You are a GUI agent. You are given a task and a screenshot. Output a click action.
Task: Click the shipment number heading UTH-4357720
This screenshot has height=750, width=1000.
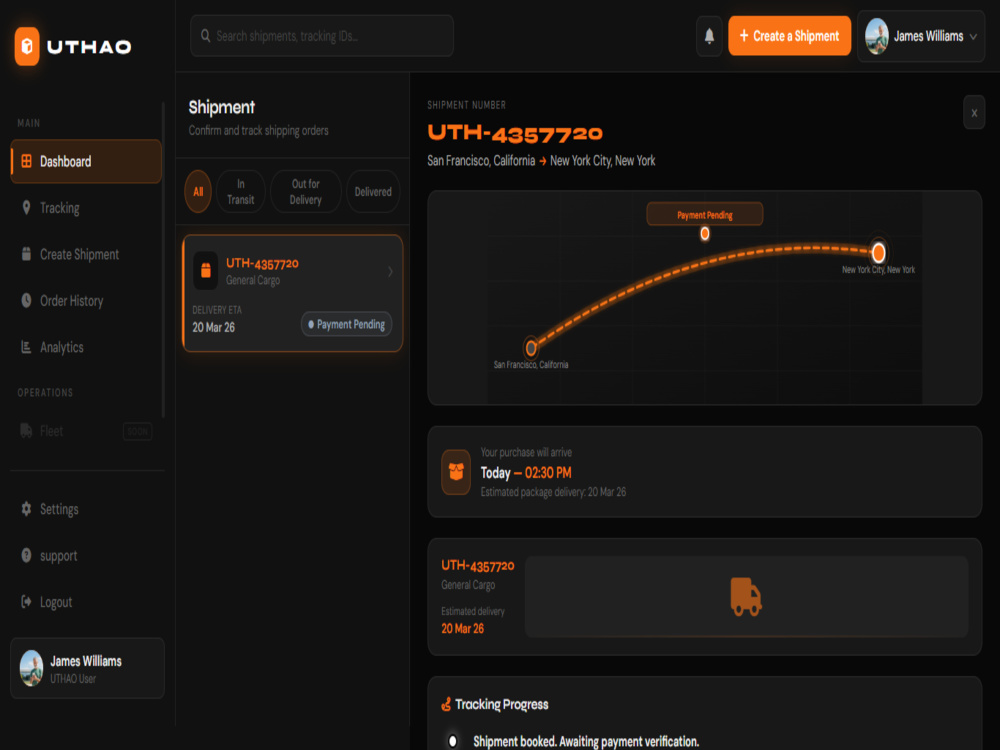[x=515, y=133]
